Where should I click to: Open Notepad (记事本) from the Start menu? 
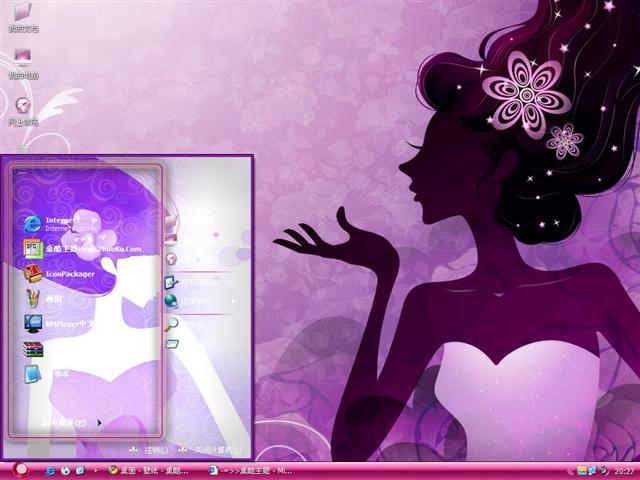click(47, 374)
